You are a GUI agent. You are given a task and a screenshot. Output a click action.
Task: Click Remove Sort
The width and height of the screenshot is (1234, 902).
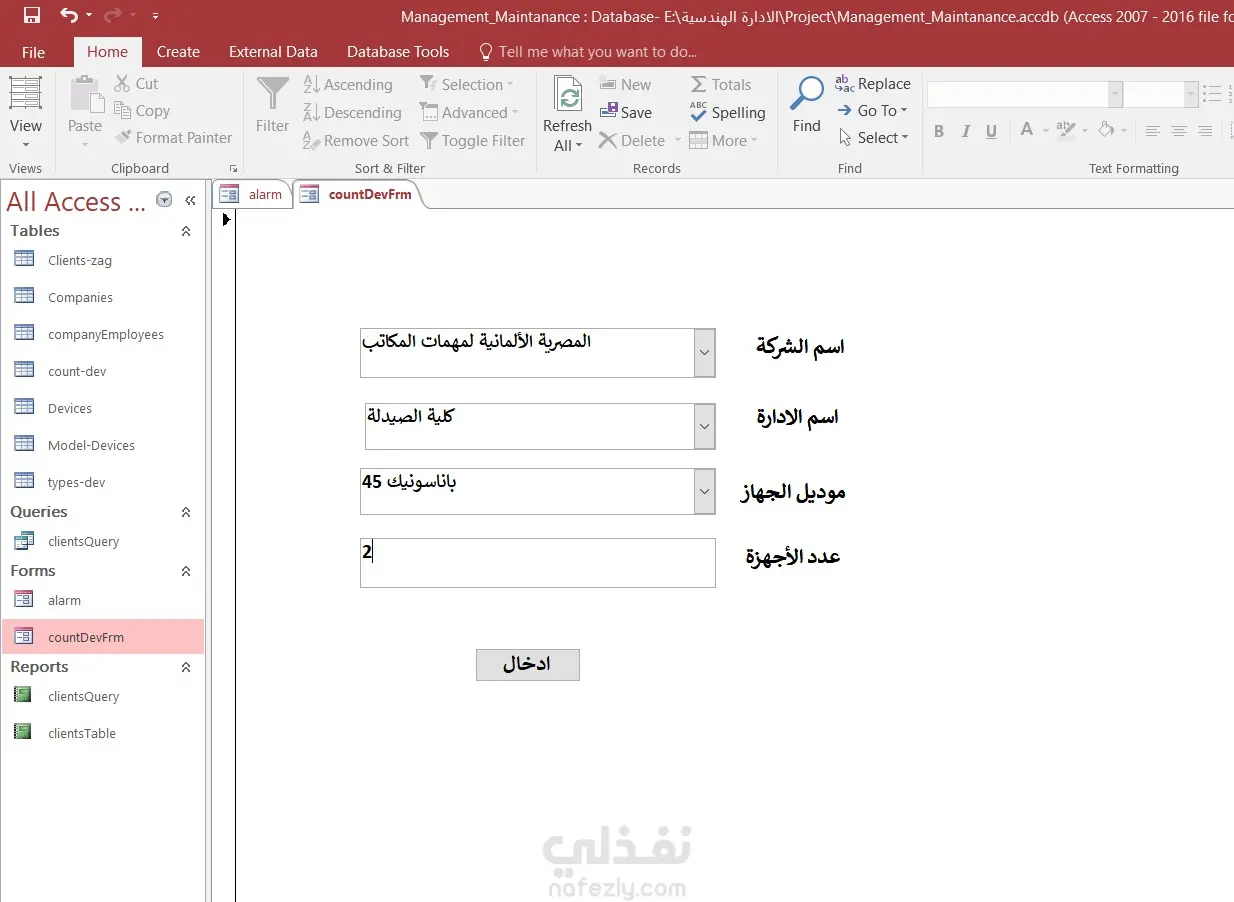pyautogui.click(x=356, y=141)
